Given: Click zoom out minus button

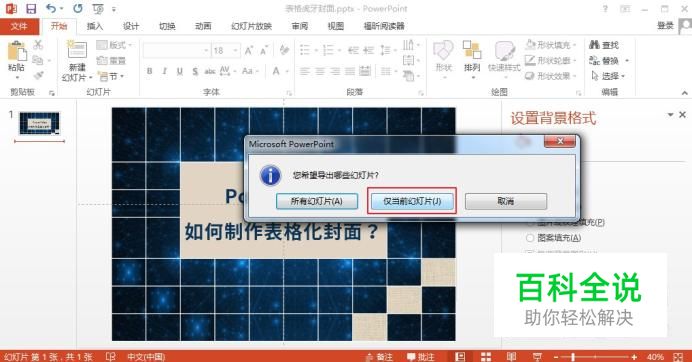Looking at the screenshot, I should click(x=557, y=357).
